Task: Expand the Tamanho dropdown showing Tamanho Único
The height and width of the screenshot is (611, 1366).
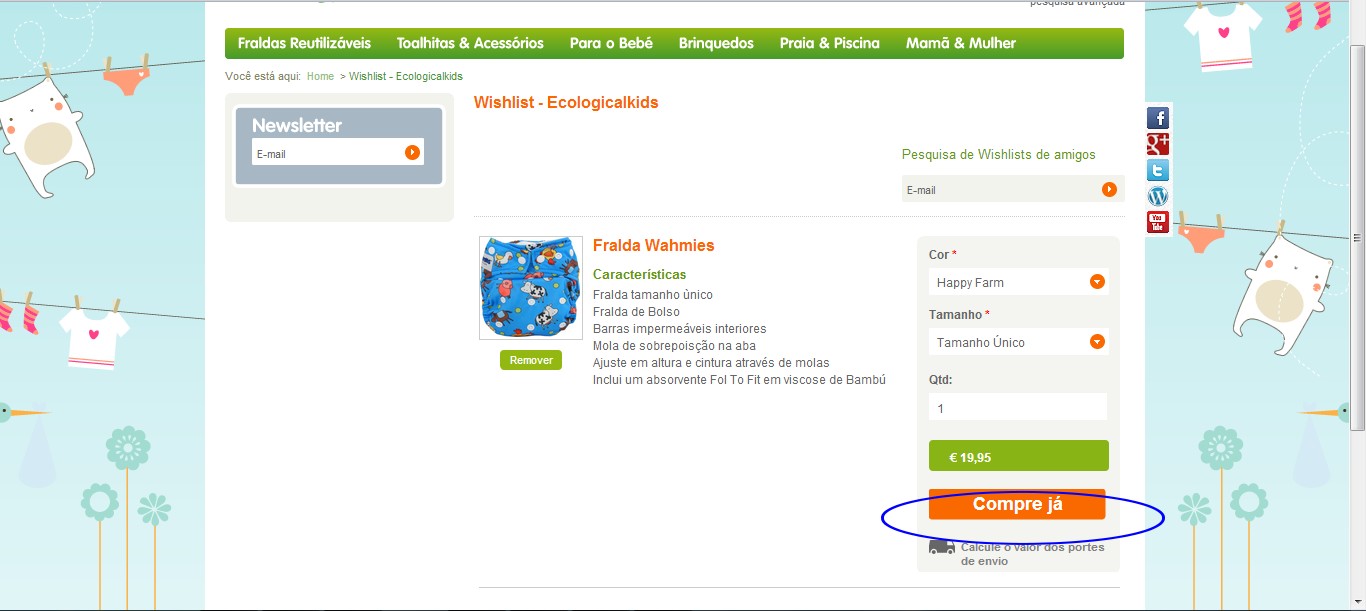Action: (x=1018, y=342)
